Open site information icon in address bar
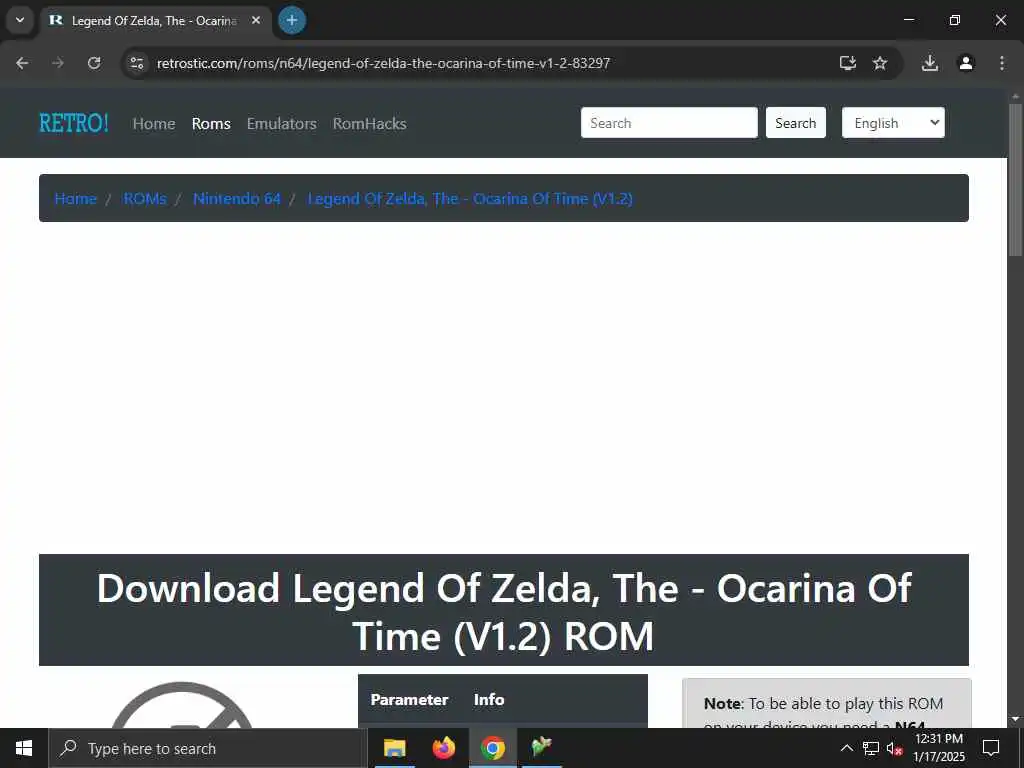This screenshot has height=768, width=1024. click(x=137, y=63)
